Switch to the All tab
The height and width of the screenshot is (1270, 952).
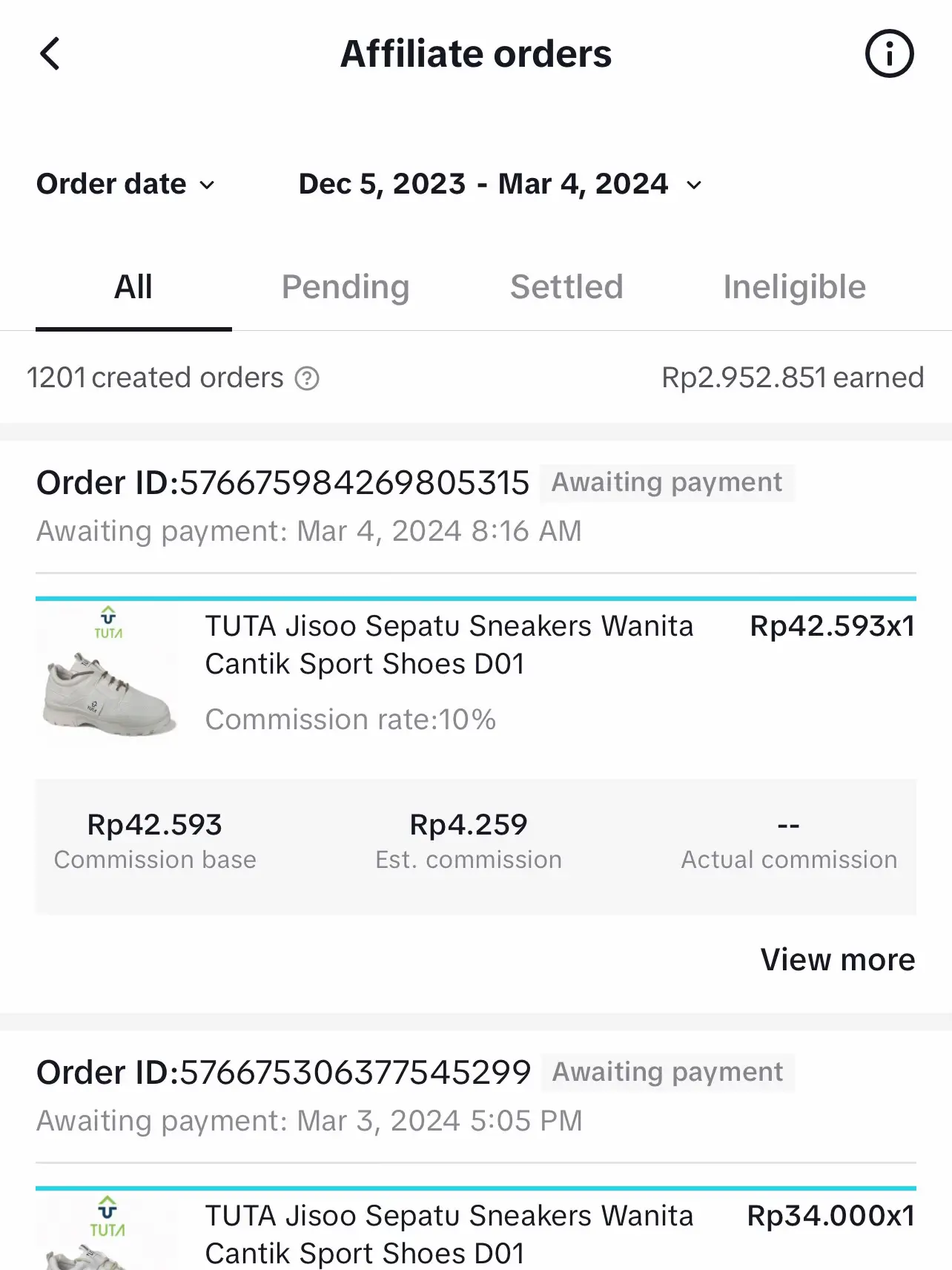click(x=133, y=287)
